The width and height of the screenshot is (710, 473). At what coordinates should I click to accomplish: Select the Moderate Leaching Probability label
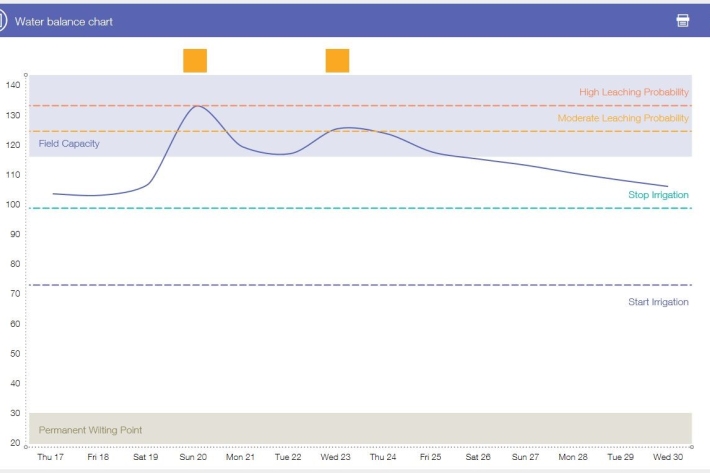[623, 118]
